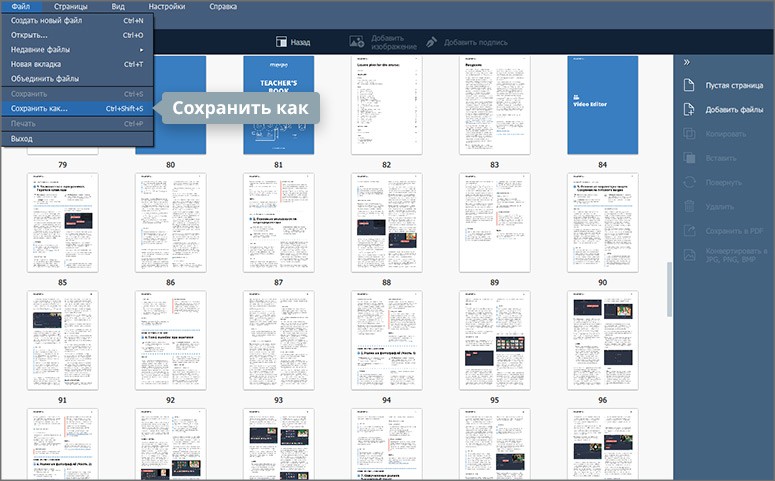Click the Вставить clipboard icon

(689, 158)
